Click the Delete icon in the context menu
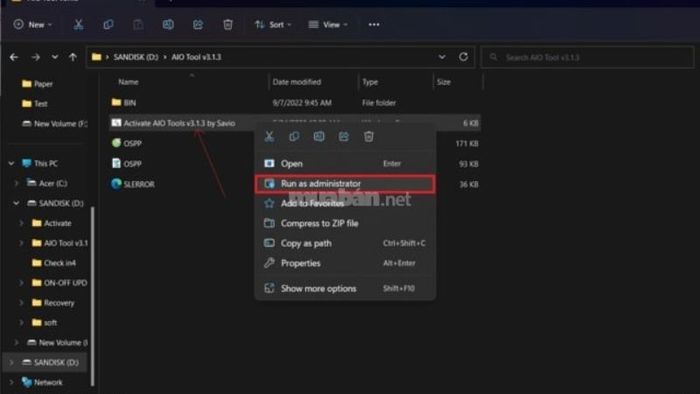 368,137
